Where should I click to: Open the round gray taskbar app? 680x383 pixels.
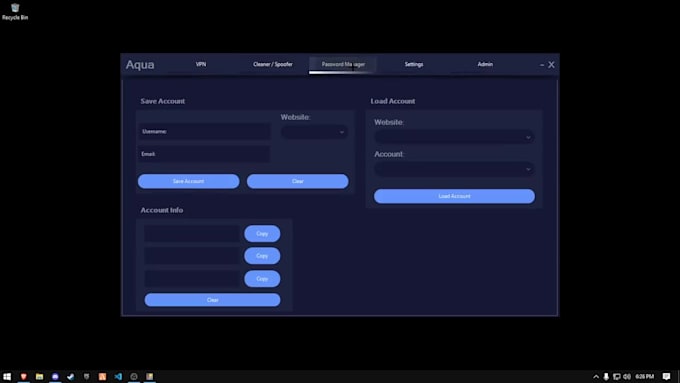134,376
